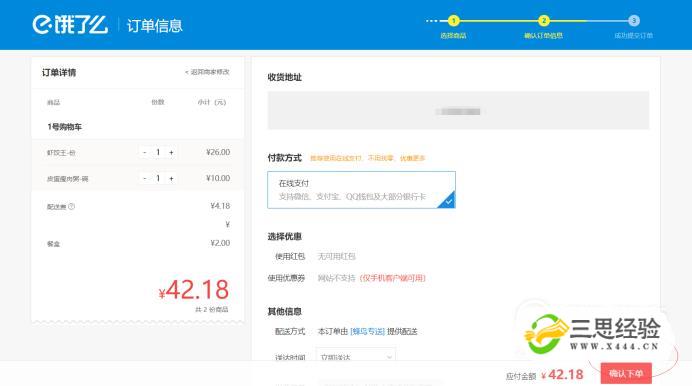Click step 1 circle in progress bar

click(453, 20)
